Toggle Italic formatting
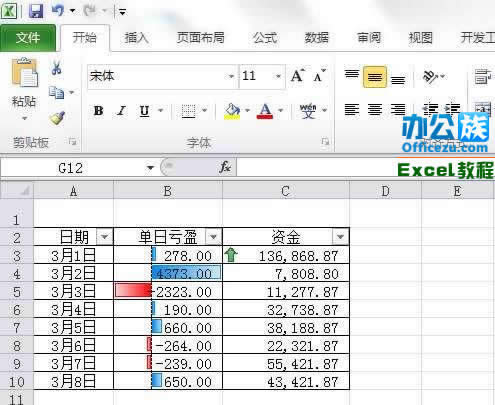This screenshot has width=495, height=405. (121, 111)
